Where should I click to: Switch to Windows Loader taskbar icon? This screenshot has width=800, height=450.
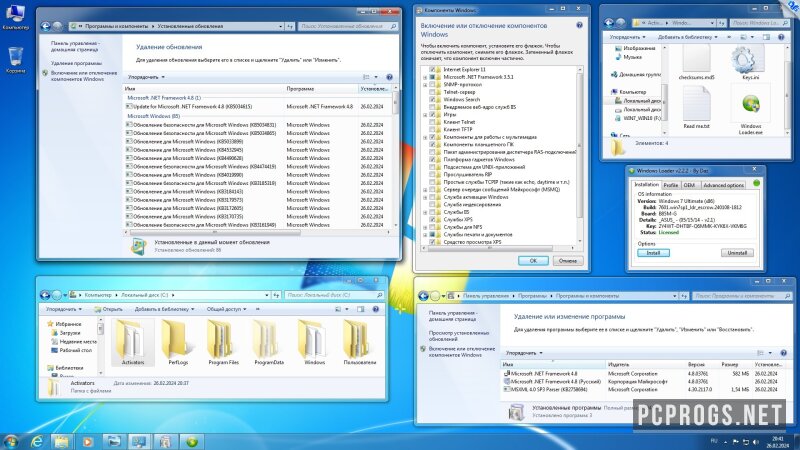191,441
